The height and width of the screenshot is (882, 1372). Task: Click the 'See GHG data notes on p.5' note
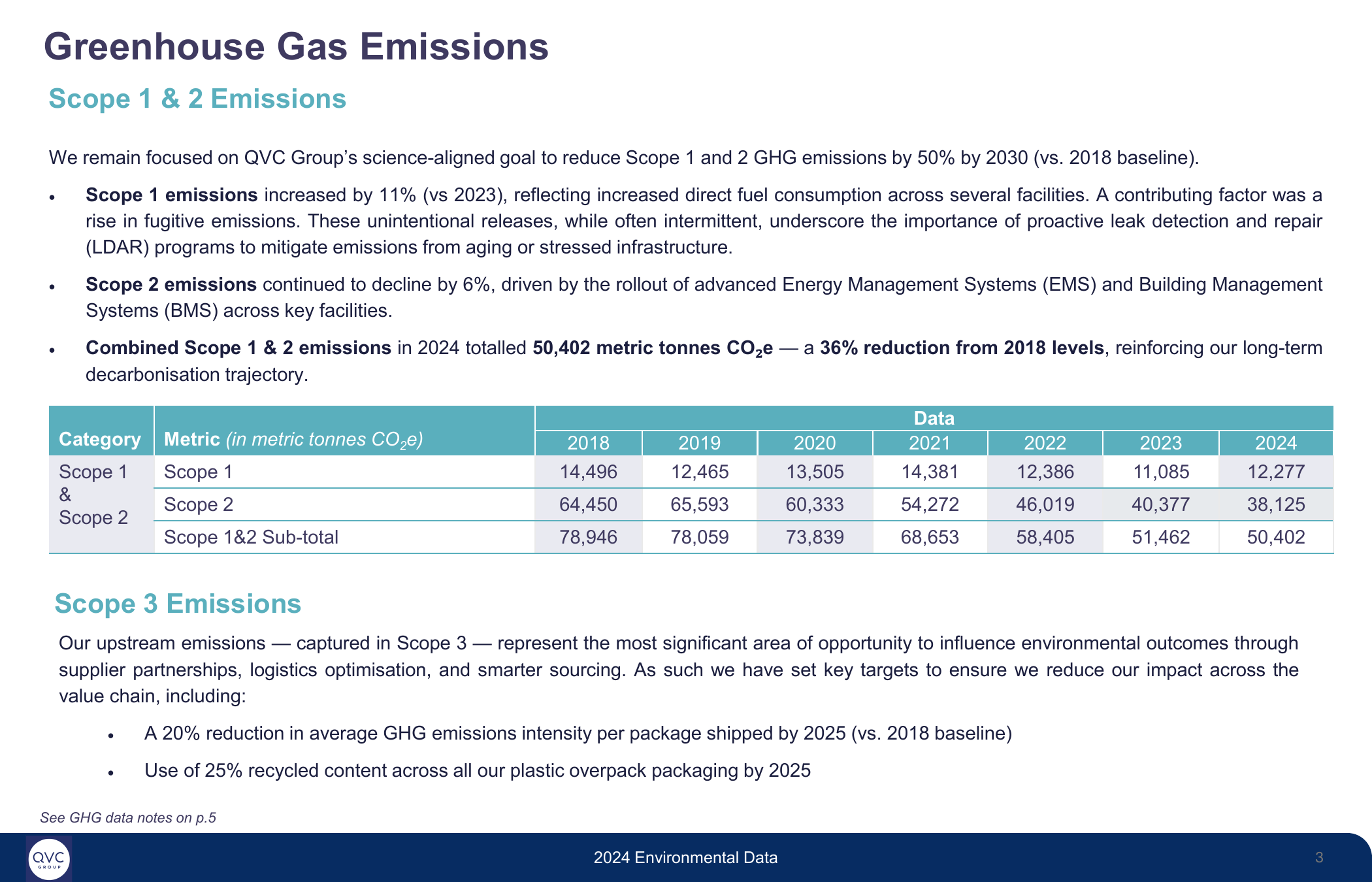pyautogui.click(x=128, y=817)
